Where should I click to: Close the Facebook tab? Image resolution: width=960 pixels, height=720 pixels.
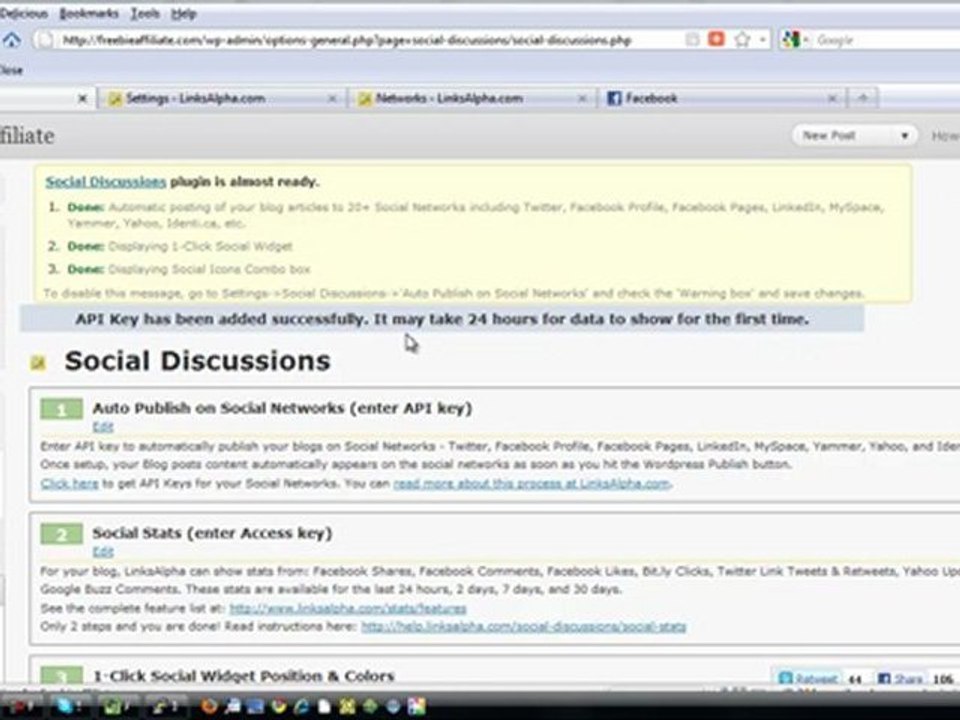[832, 98]
